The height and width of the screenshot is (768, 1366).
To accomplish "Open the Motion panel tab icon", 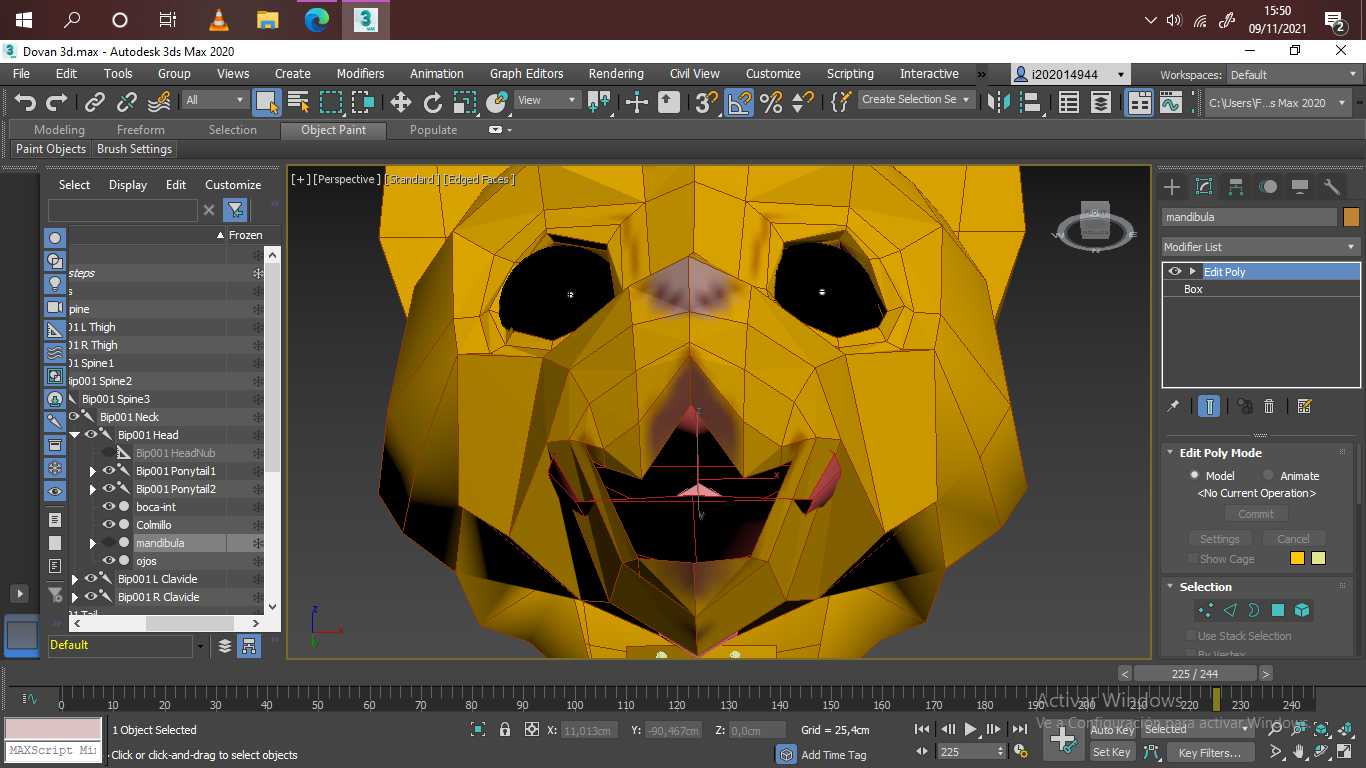I will (1268, 187).
